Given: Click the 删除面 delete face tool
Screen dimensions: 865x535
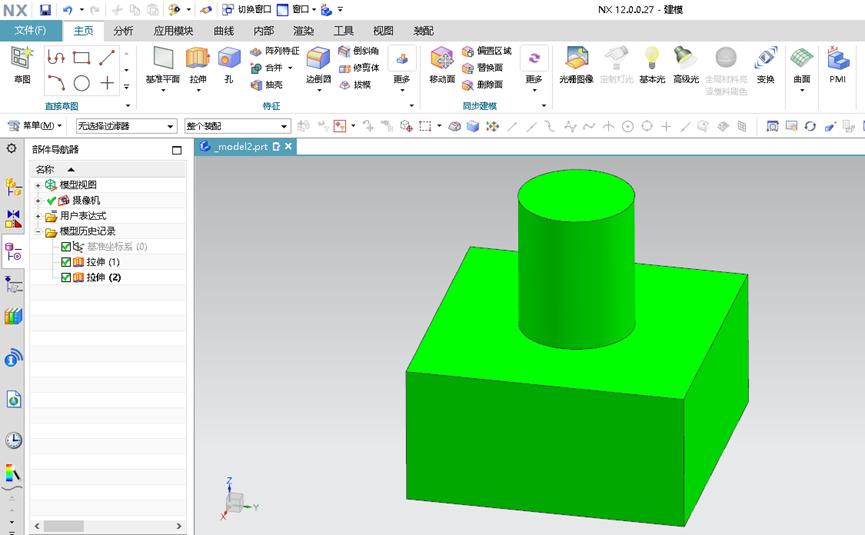Looking at the screenshot, I should 483,84.
